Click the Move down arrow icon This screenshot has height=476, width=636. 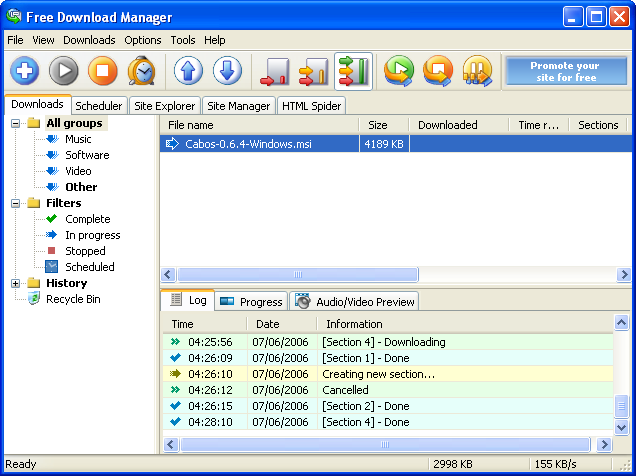point(227,71)
